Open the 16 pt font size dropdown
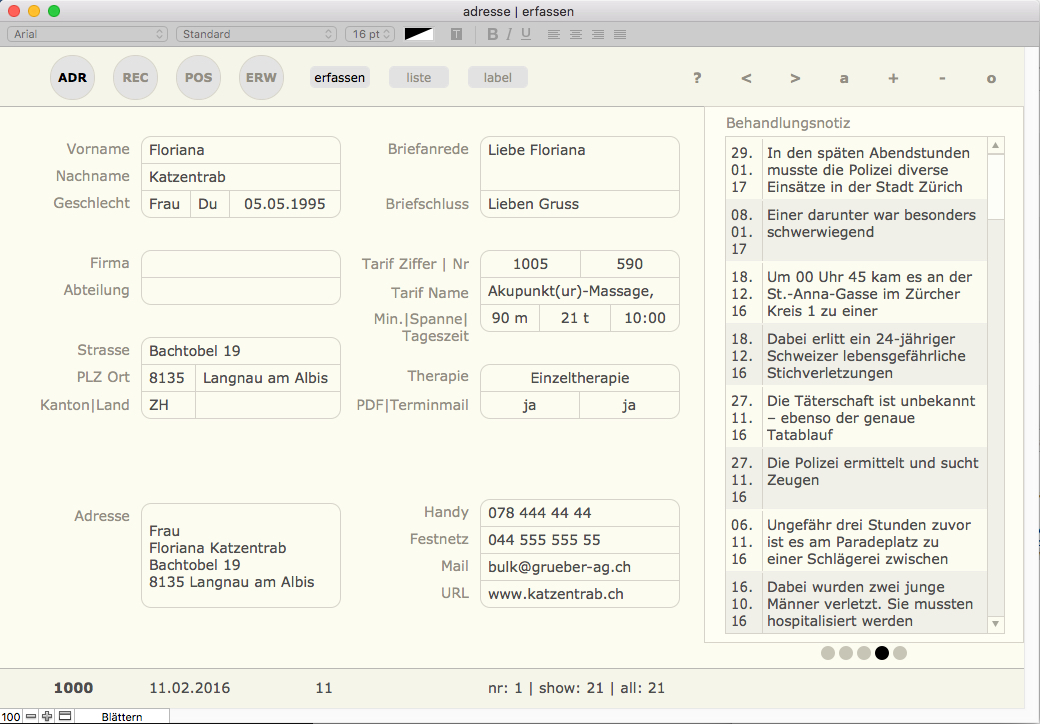This screenshot has width=1040, height=724. pos(370,34)
